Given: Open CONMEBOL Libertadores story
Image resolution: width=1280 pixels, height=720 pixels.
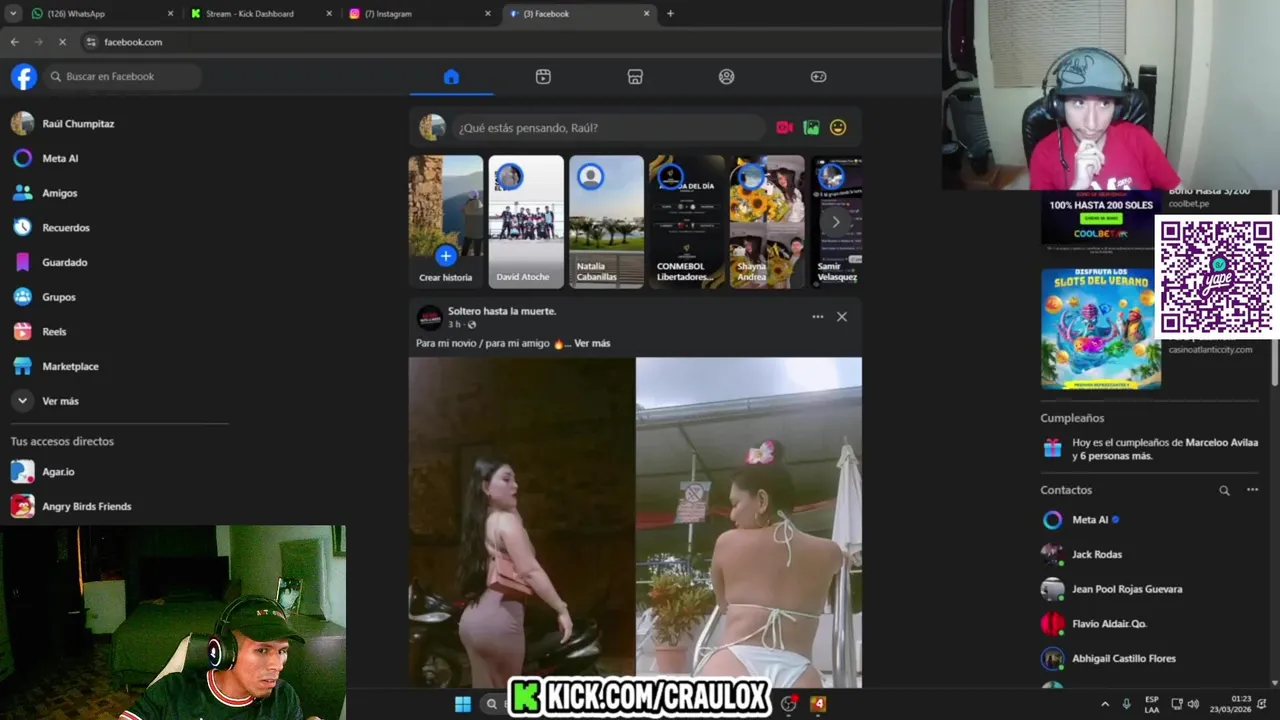Looking at the screenshot, I should tap(687, 222).
